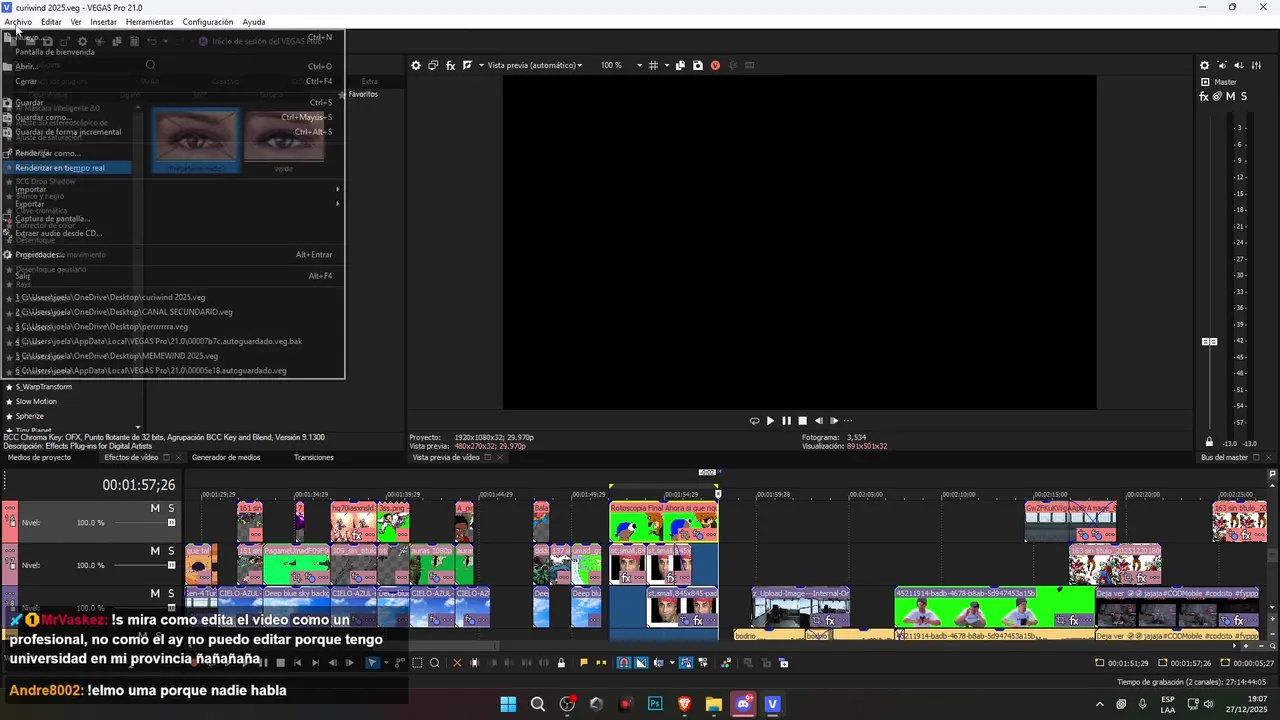Screen dimensions: 1280x720
Task: Open Master bus settings gear
Action: [x=1204, y=65]
